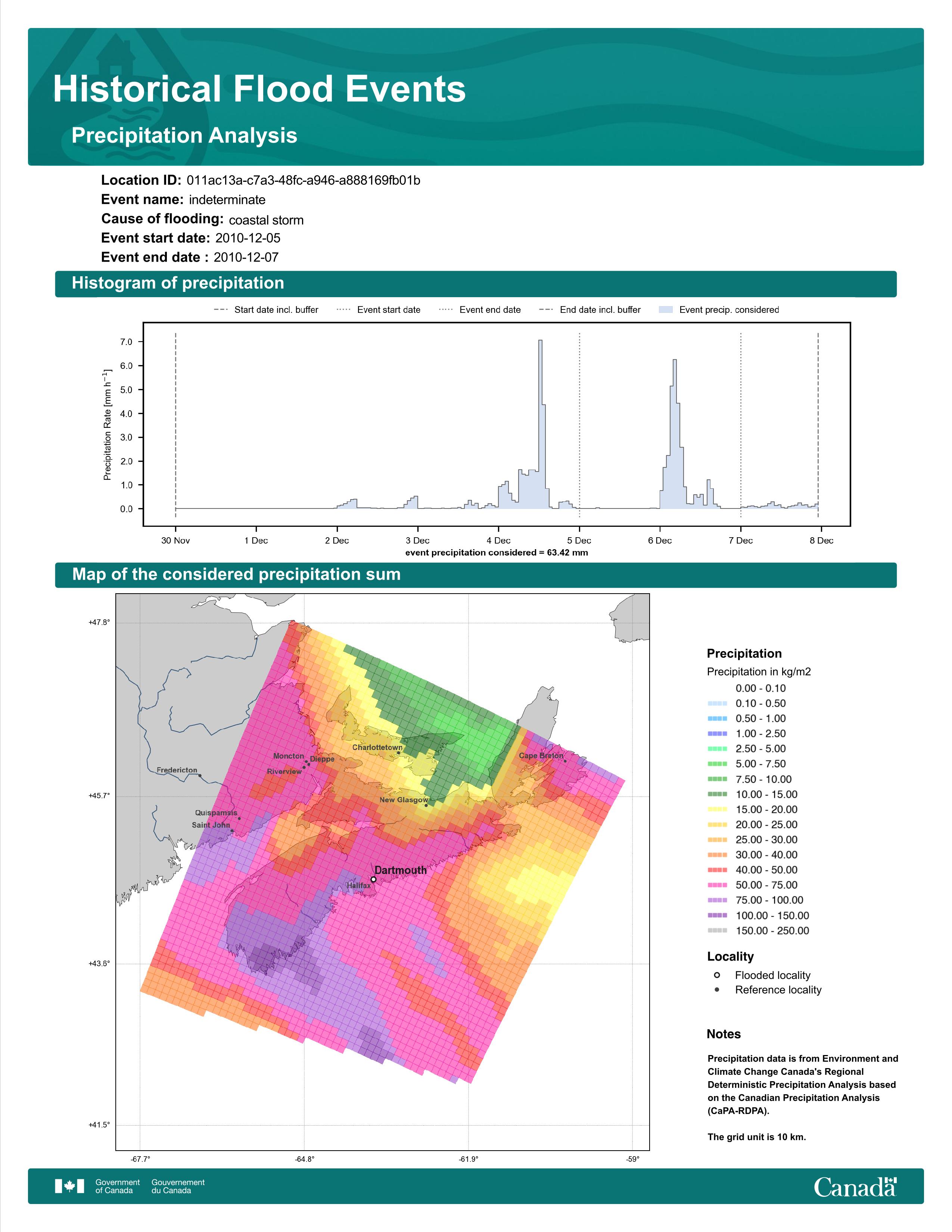952x1232 pixels.
Task: Click the event start date 2010-12-05
Action: pos(248,238)
